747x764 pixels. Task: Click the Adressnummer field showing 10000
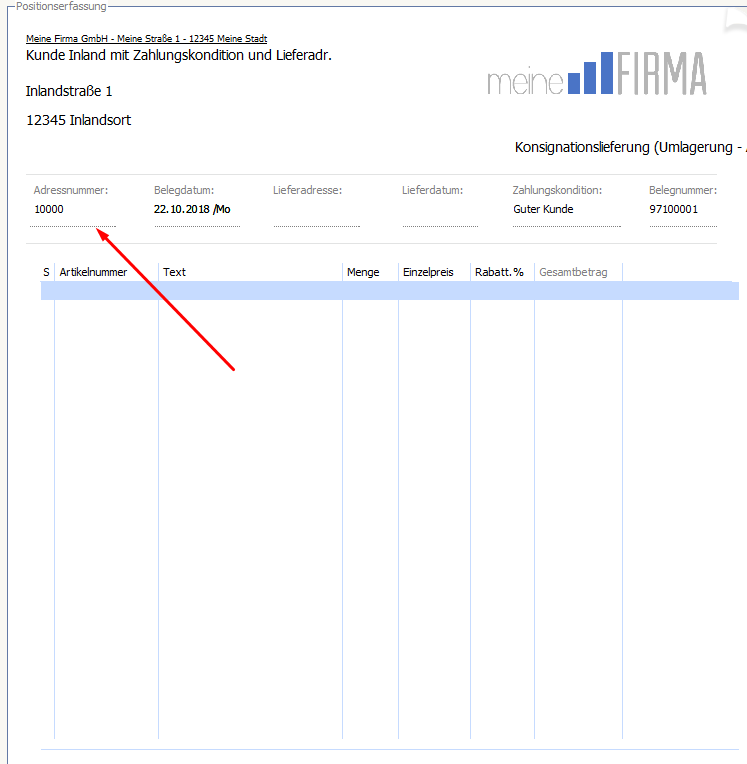(72, 210)
